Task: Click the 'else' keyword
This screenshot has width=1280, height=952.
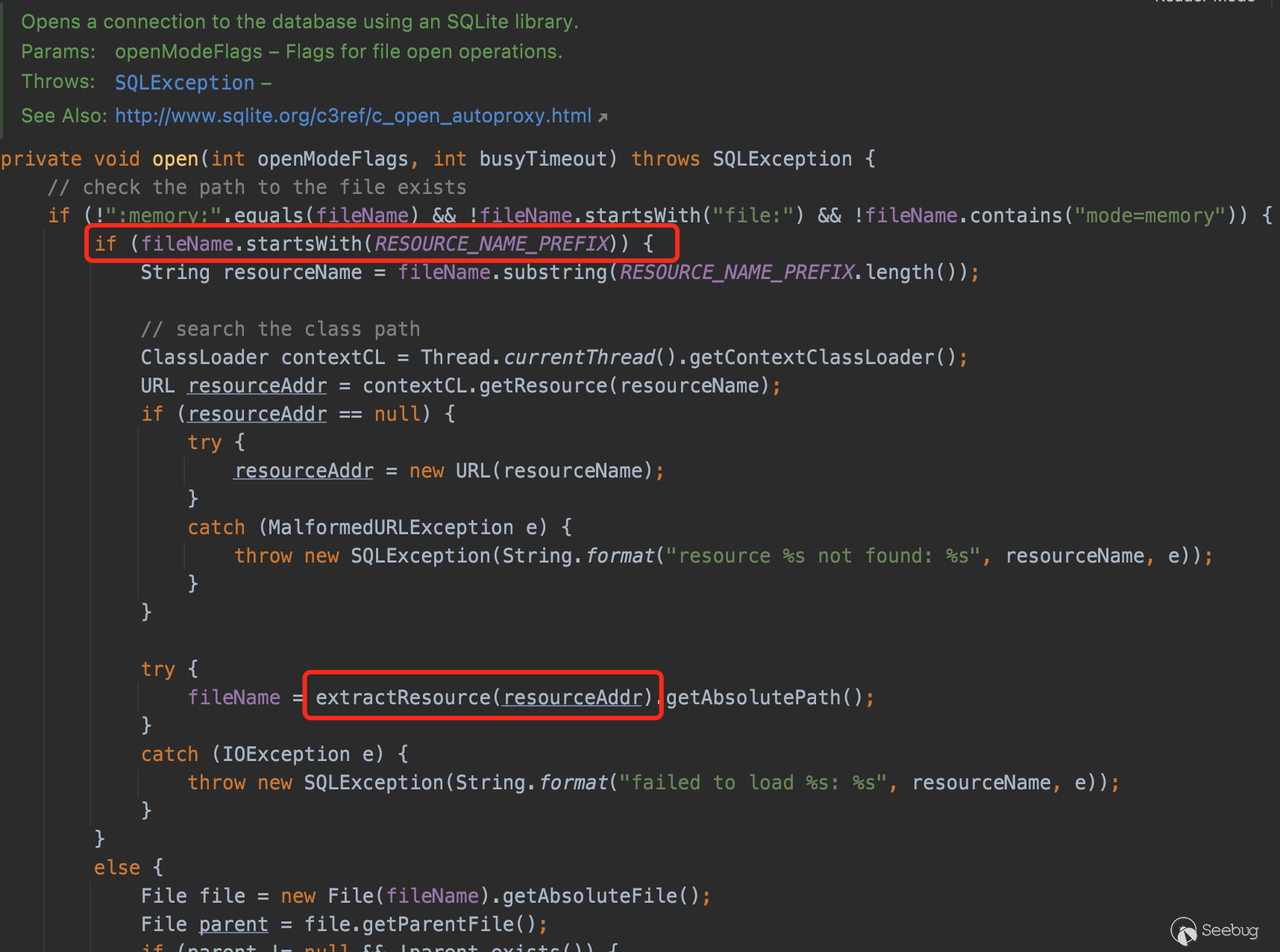Action: coord(117,868)
